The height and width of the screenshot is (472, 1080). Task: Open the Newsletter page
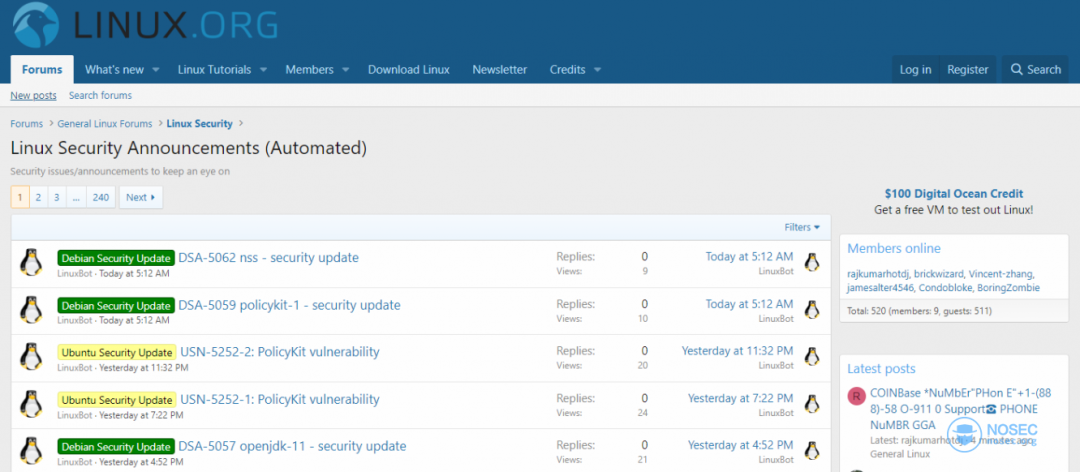[499, 70]
